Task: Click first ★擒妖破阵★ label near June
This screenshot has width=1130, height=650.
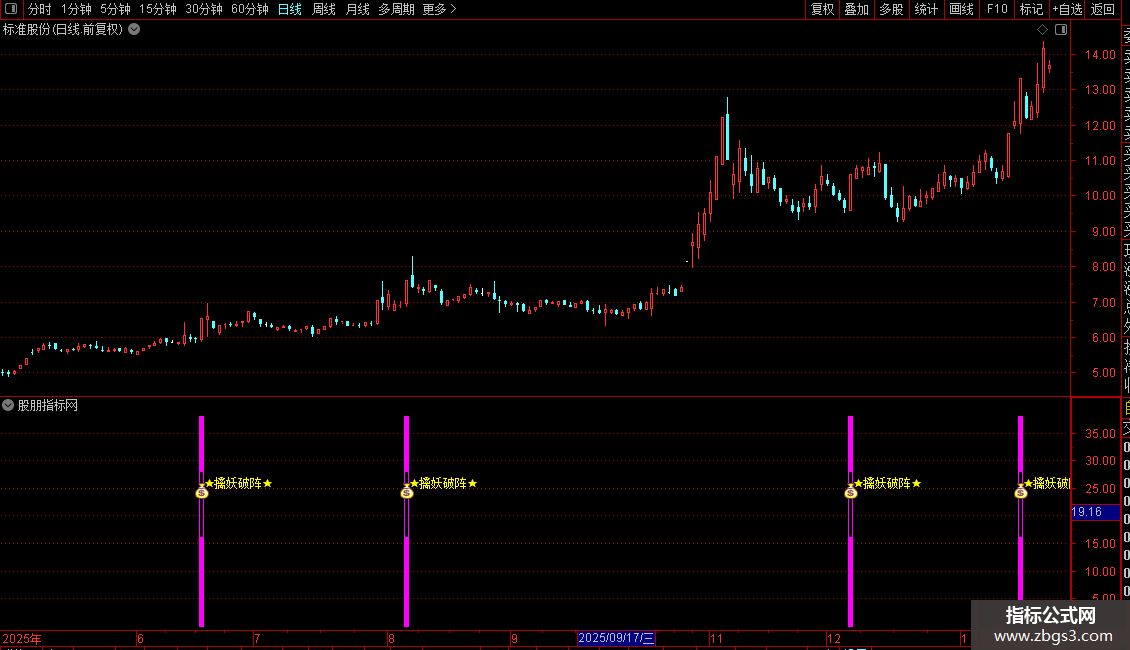Action: [239, 484]
